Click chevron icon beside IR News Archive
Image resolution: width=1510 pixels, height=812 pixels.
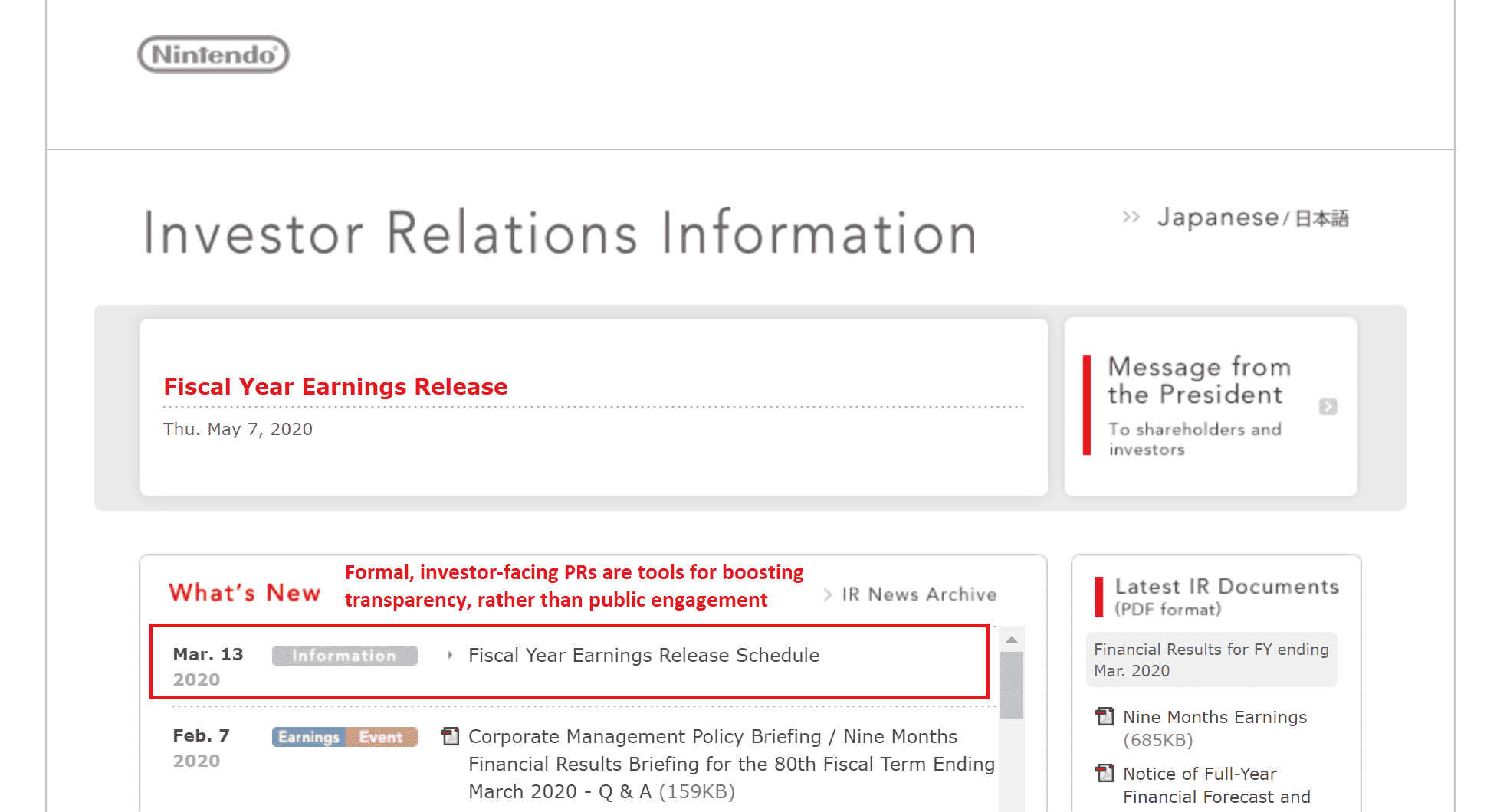[x=828, y=594]
